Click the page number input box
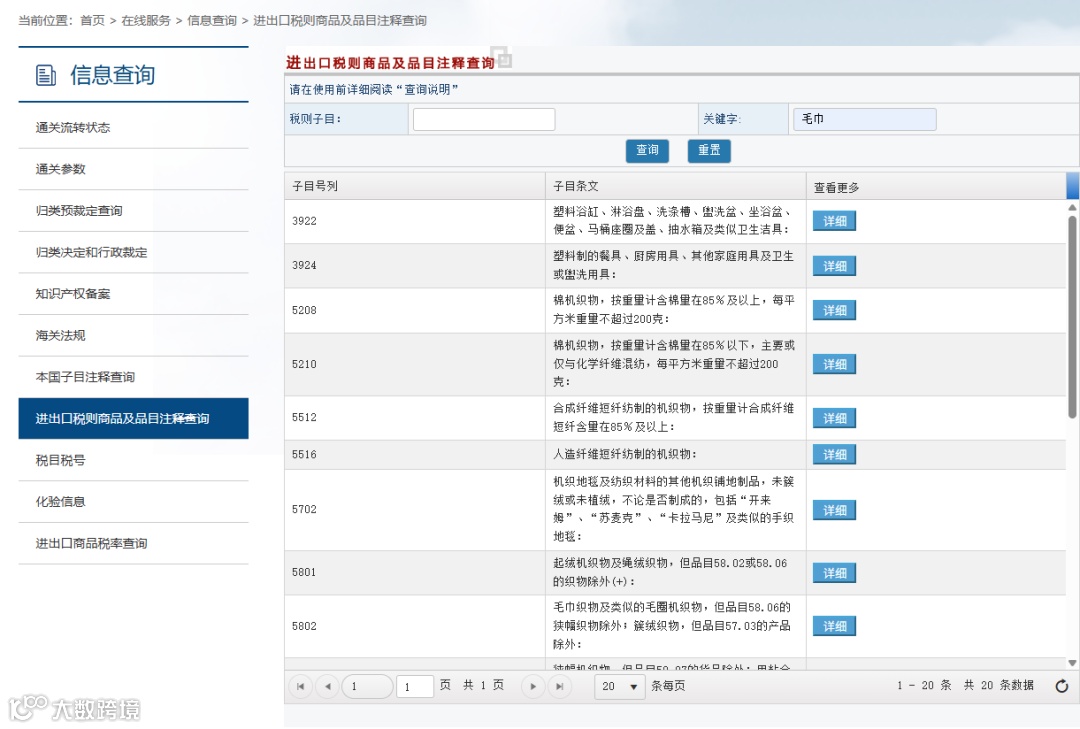 pos(415,686)
